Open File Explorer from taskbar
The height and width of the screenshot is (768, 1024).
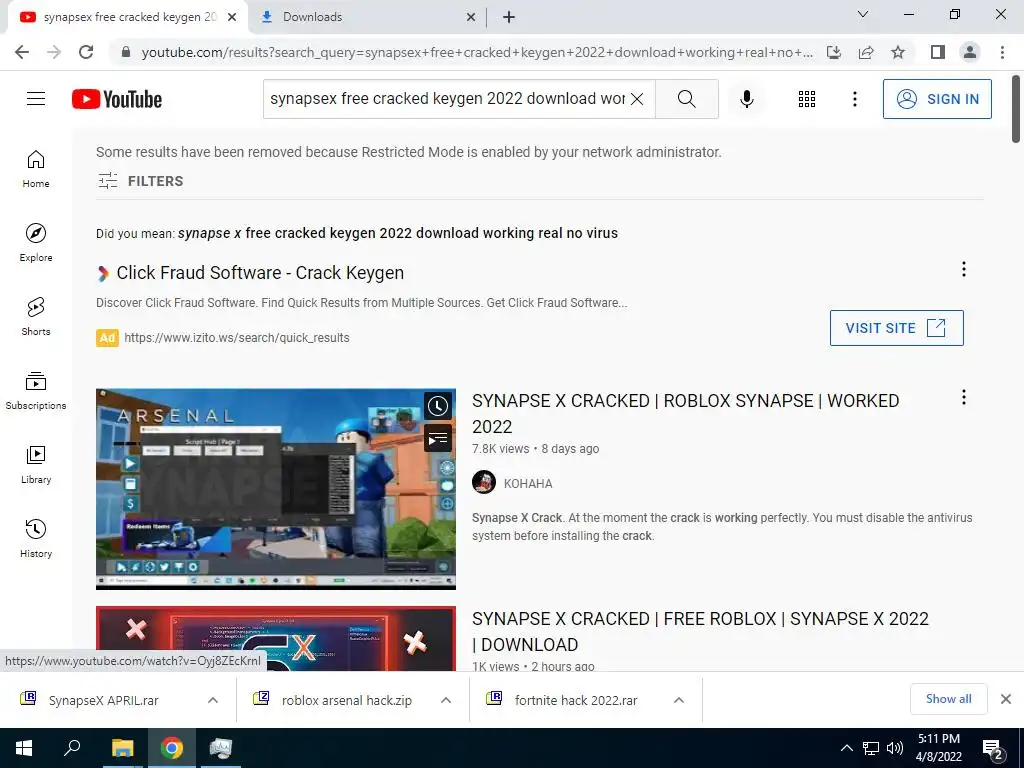point(122,748)
